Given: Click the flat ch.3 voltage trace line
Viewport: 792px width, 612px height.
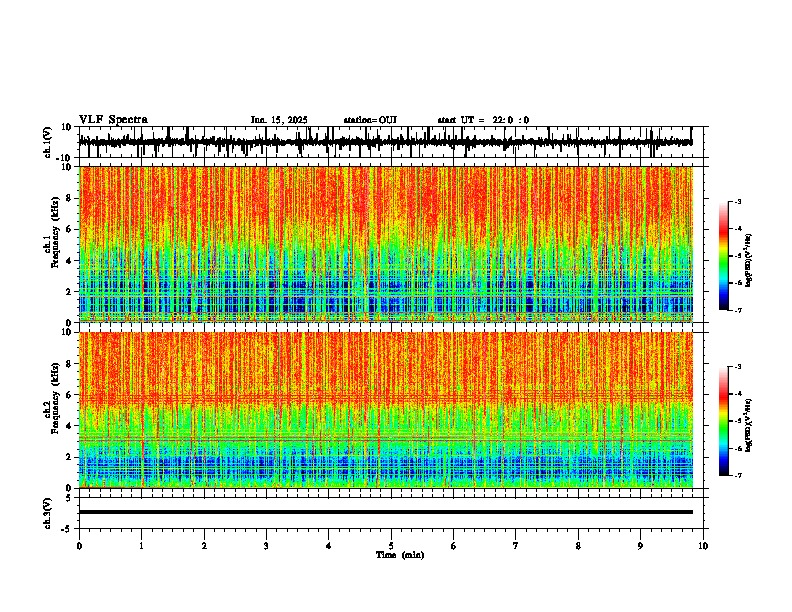Looking at the screenshot, I should (x=386, y=512).
